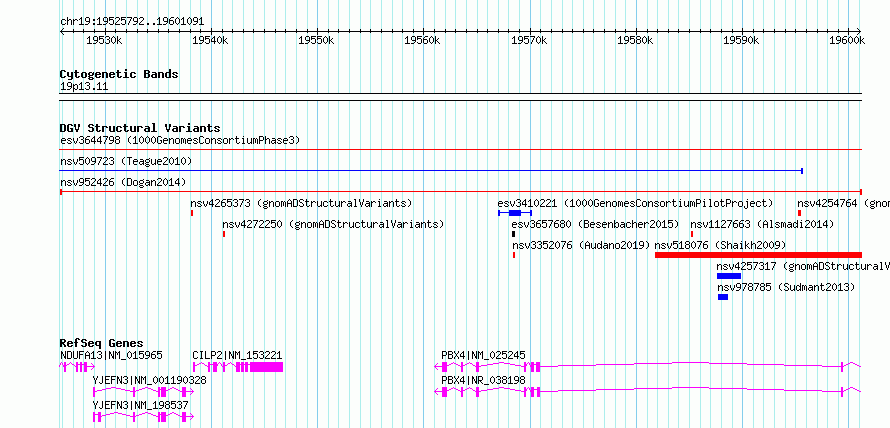This screenshot has height=428, width=890.
Task: Click the YJEFN3 NM_198537 gene model glyph
Action: click(x=143, y=417)
